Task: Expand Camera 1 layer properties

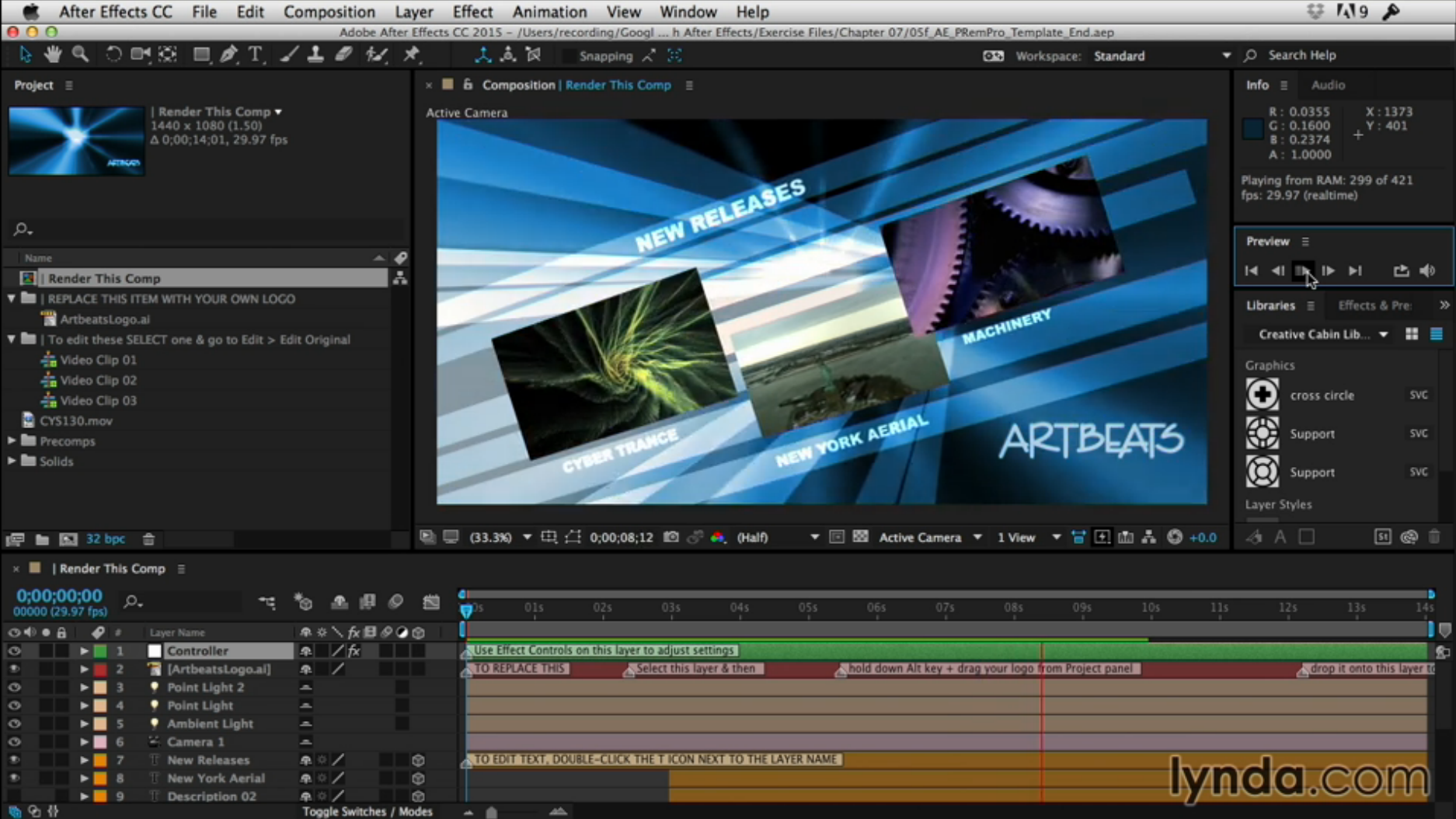Action: pos(84,742)
